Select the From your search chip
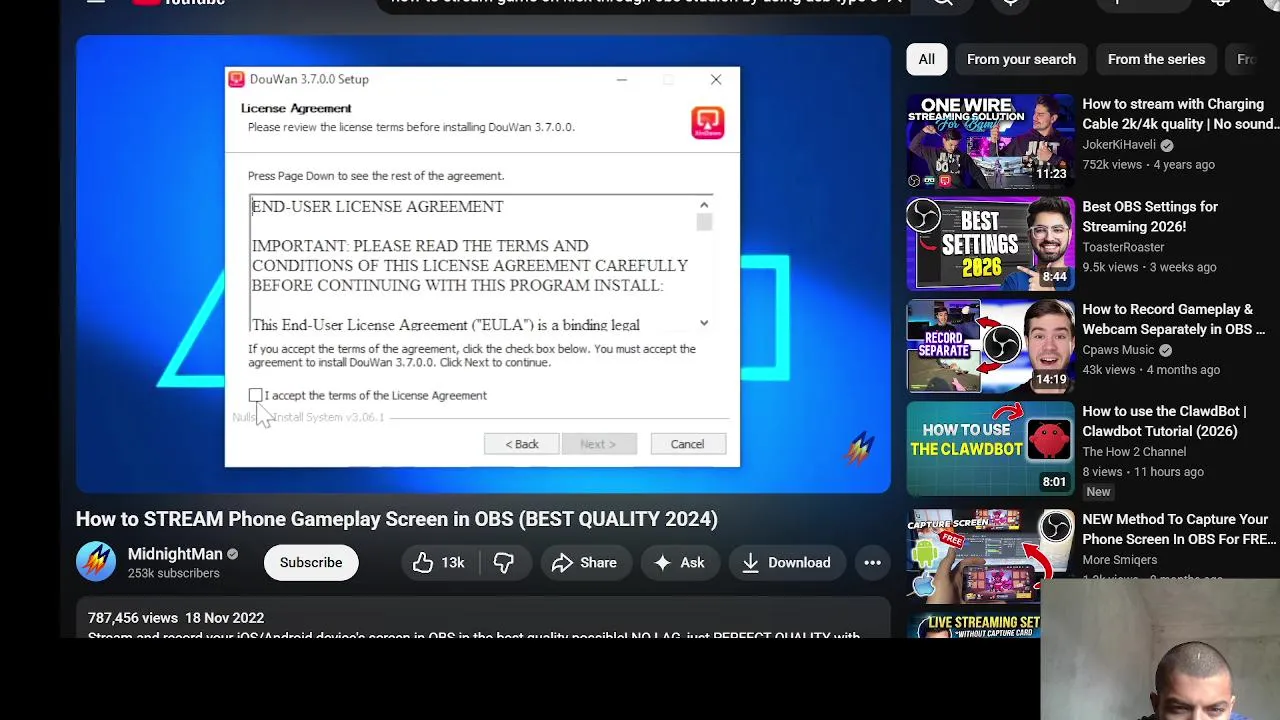Viewport: 1280px width, 720px height. coord(1021,59)
